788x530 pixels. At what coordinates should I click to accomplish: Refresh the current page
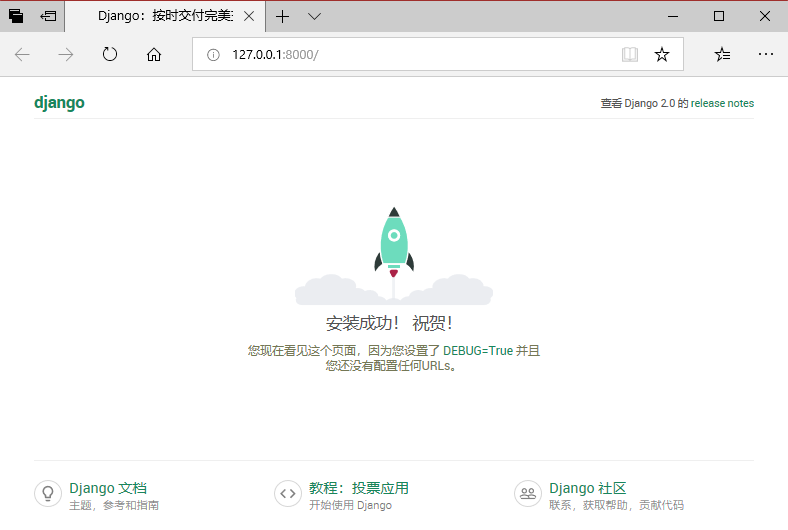tap(110, 54)
